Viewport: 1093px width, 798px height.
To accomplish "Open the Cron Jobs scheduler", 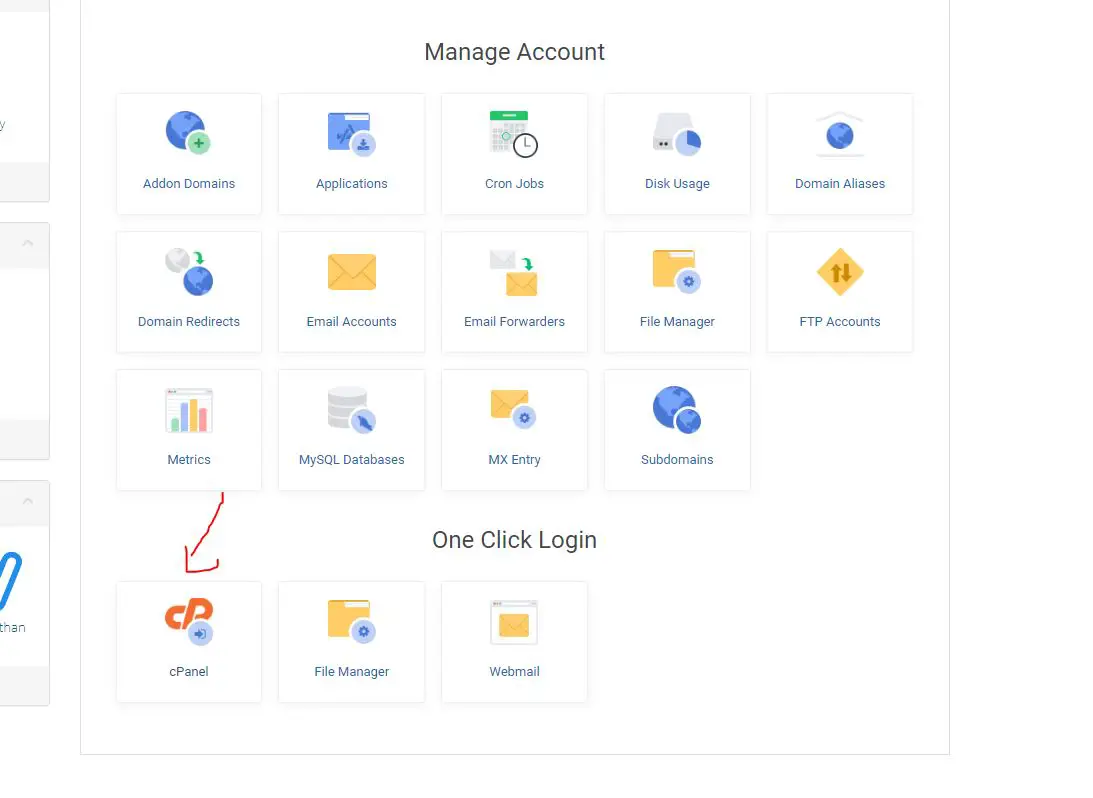I will (x=514, y=153).
